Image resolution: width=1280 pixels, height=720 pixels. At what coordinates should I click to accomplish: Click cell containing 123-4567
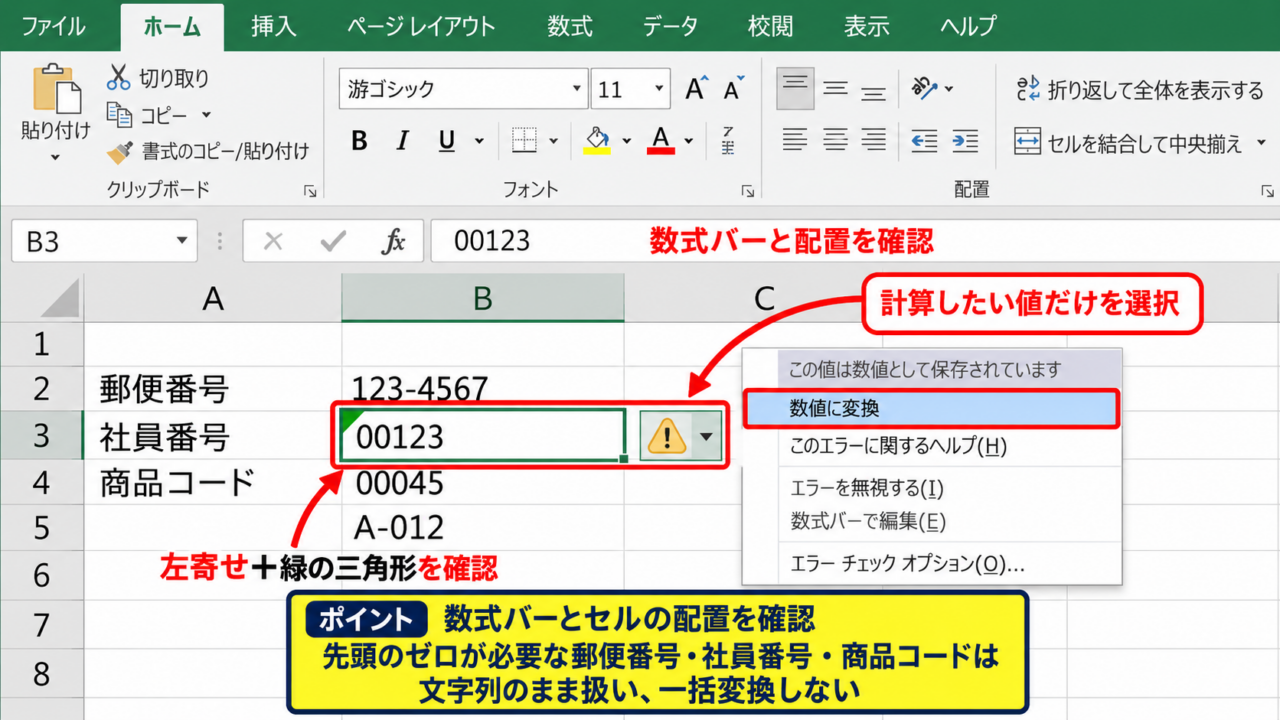click(x=483, y=388)
